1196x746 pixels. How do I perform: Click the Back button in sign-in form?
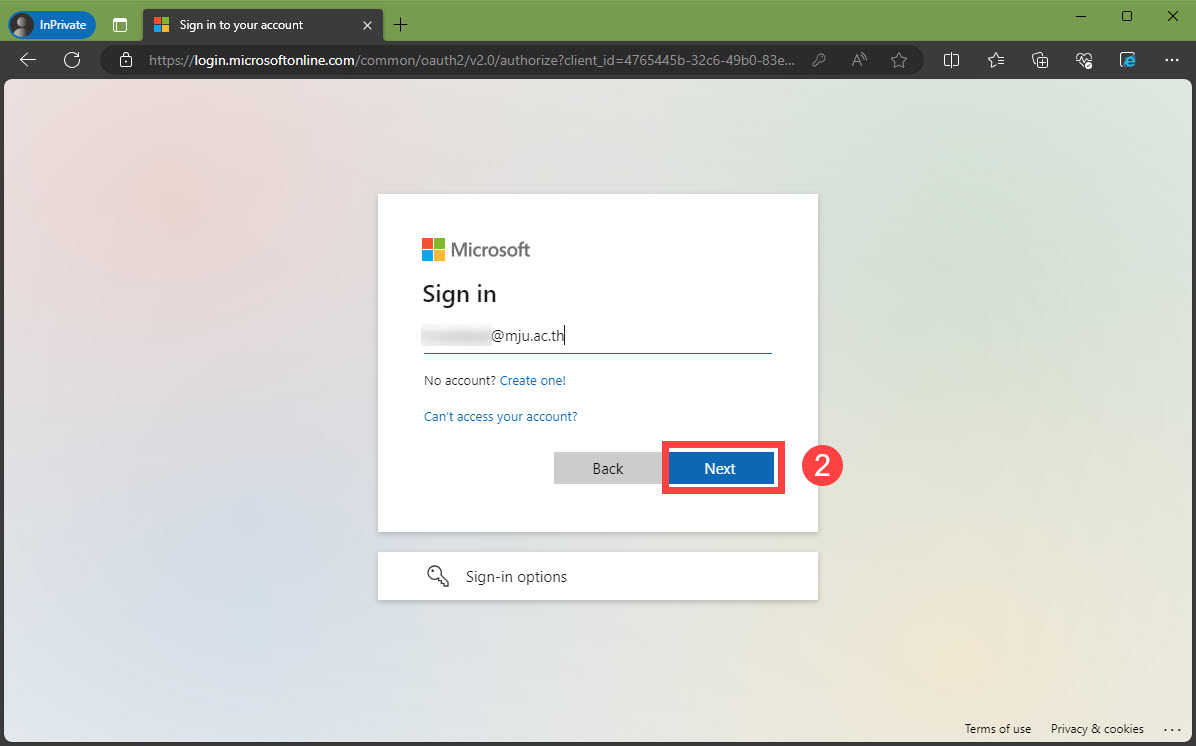tap(607, 469)
